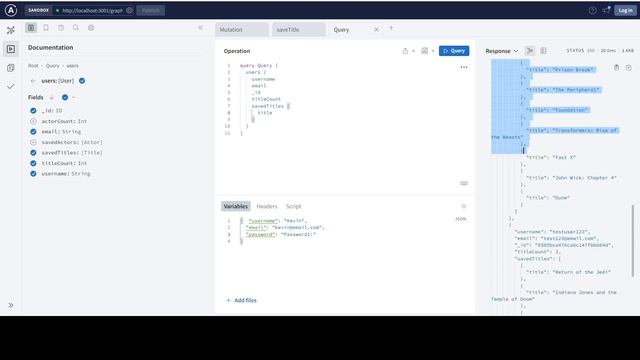Uncheck the email field
The width and height of the screenshot is (640, 360).
pyautogui.click(x=33, y=132)
